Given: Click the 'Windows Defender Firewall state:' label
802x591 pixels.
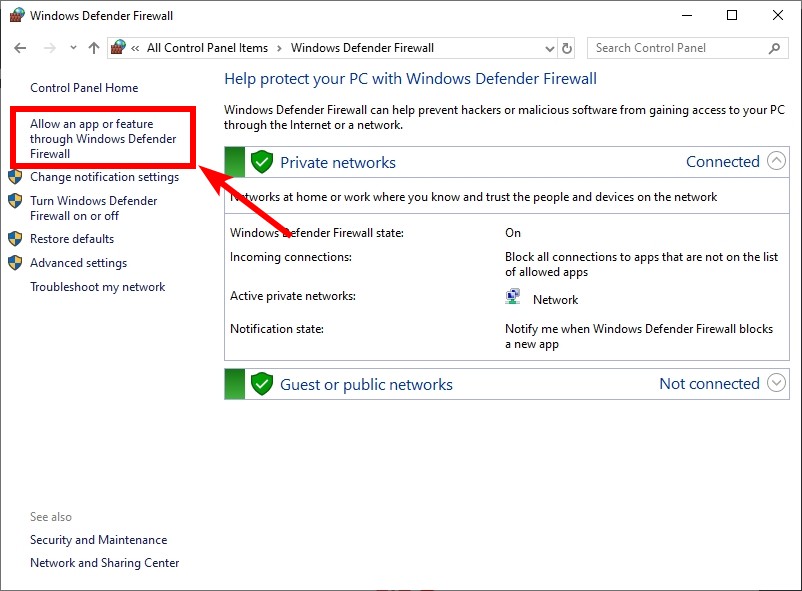Looking at the screenshot, I should point(317,233).
